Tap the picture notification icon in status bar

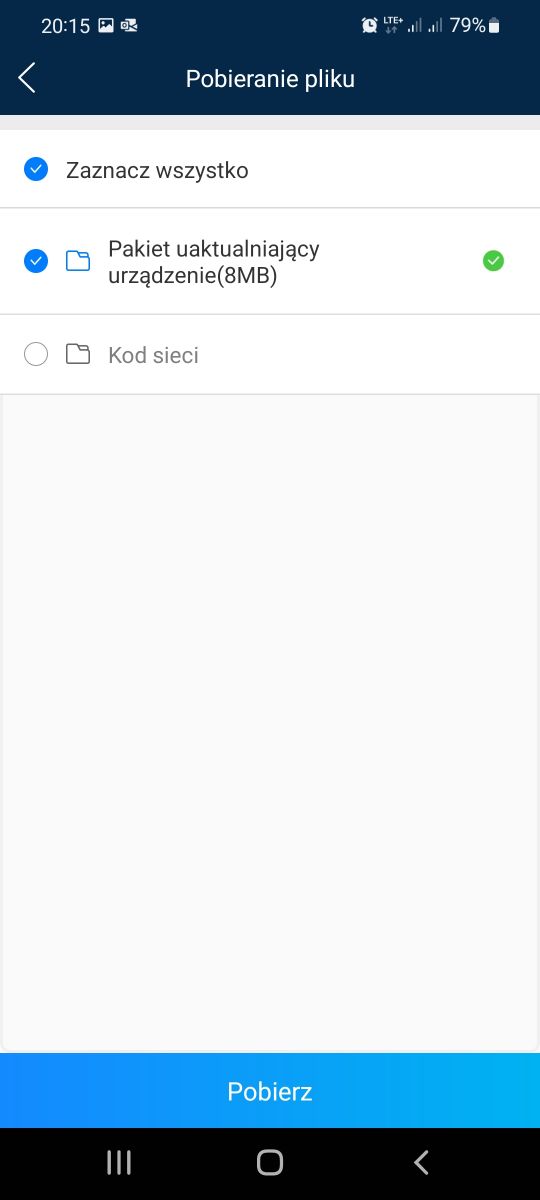click(x=106, y=26)
